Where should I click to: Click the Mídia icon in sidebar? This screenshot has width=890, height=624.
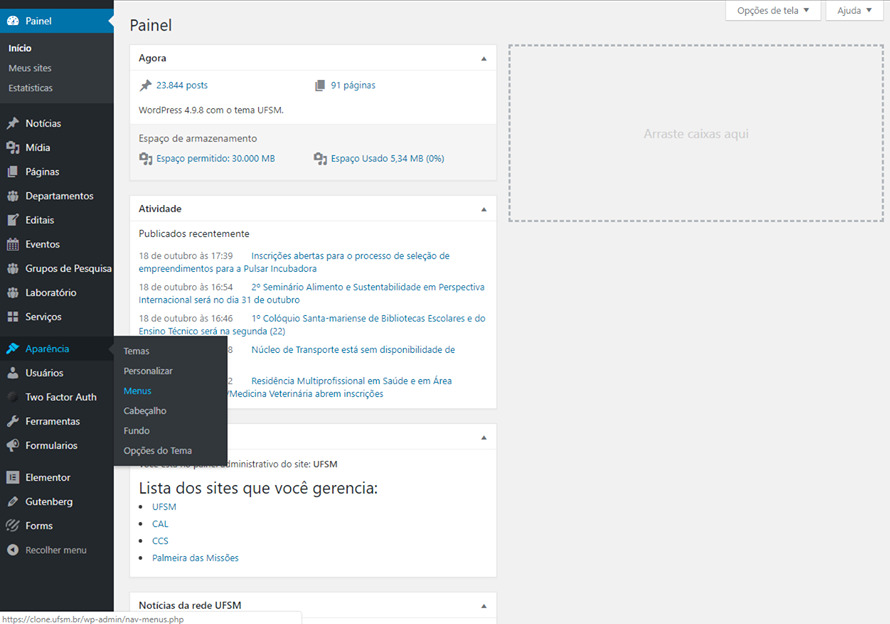13,148
